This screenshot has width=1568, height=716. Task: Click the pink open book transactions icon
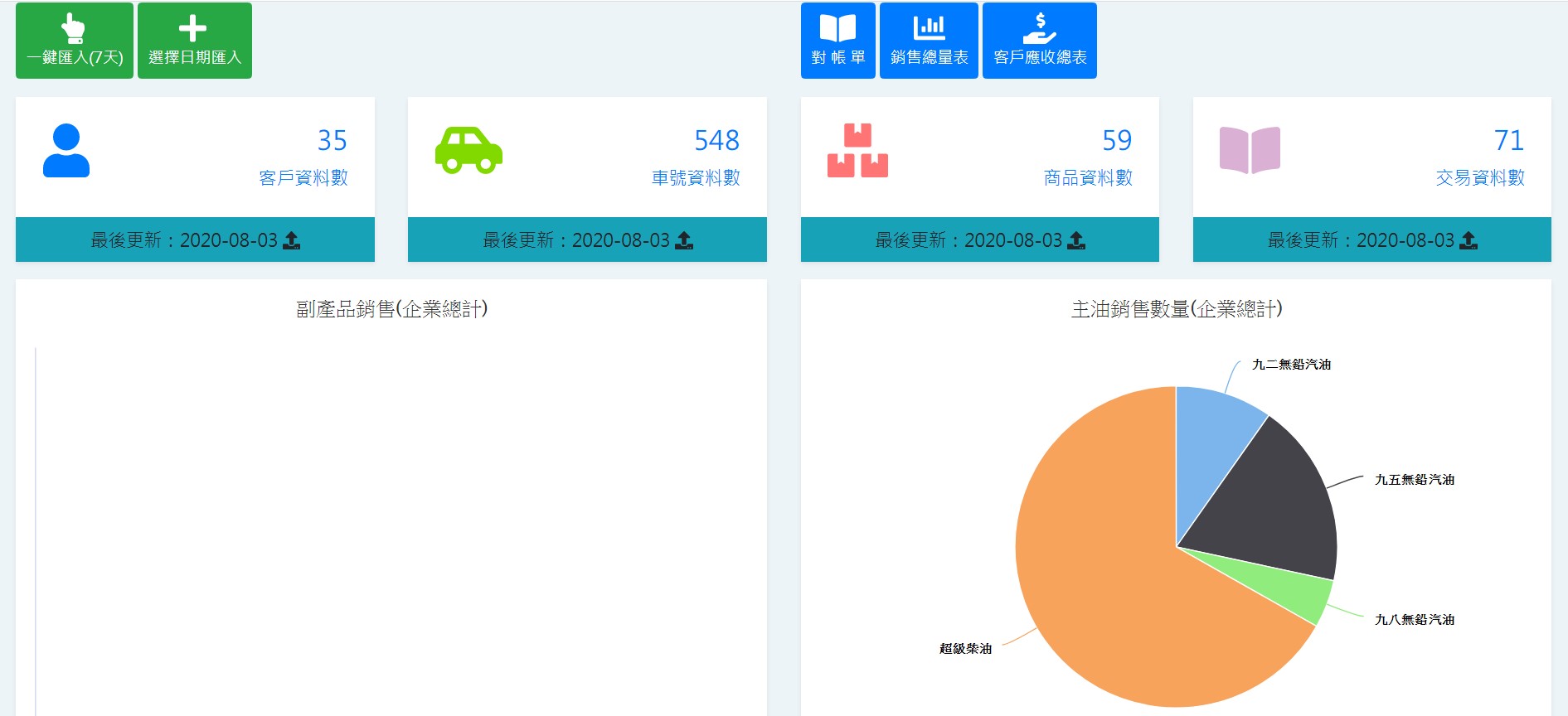(x=1250, y=150)
